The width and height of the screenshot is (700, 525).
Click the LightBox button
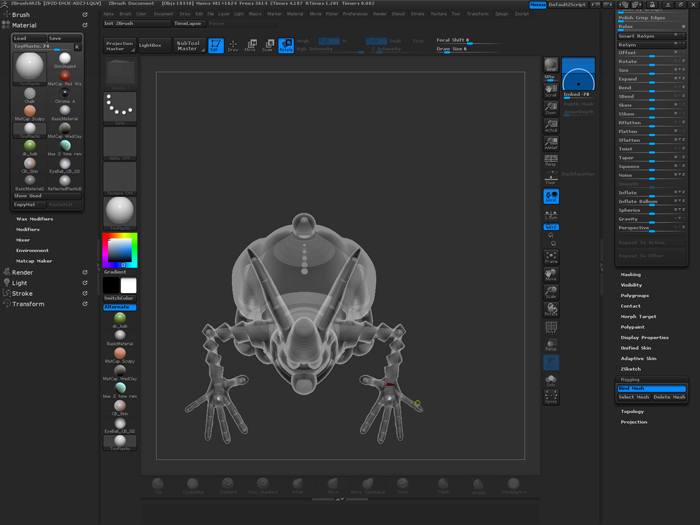pos(154,45)
